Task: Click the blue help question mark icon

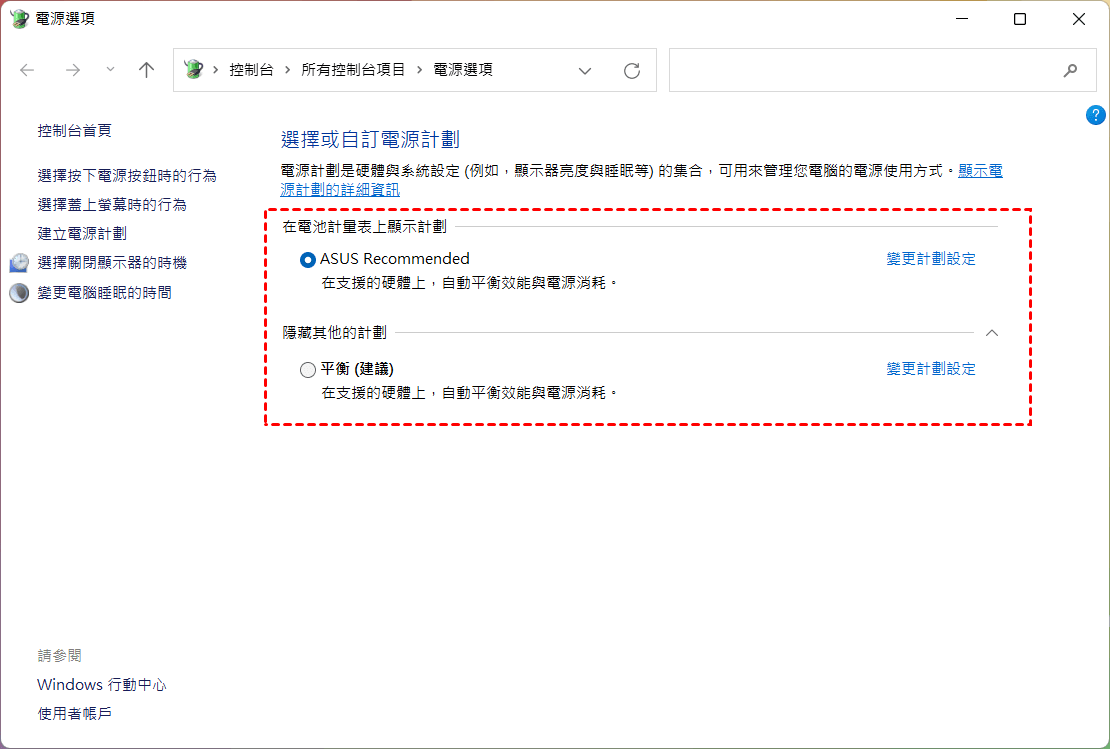Action: point(1095,115)
